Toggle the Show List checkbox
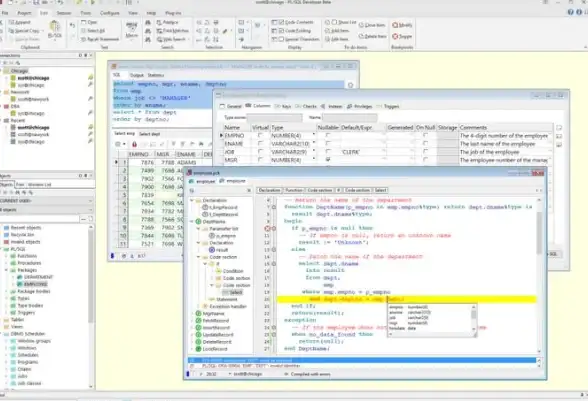Image resolution: width=588 pixels, height=401 pixels. pos(334,23)
